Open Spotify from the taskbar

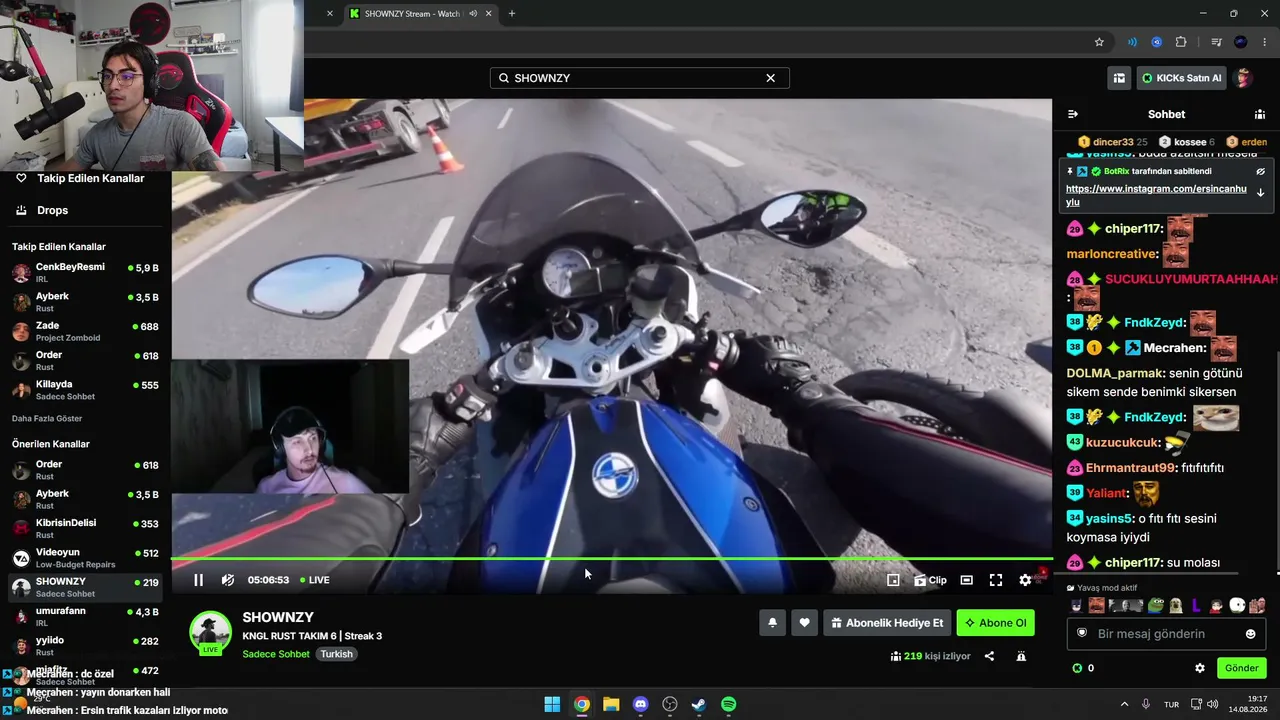729,704
